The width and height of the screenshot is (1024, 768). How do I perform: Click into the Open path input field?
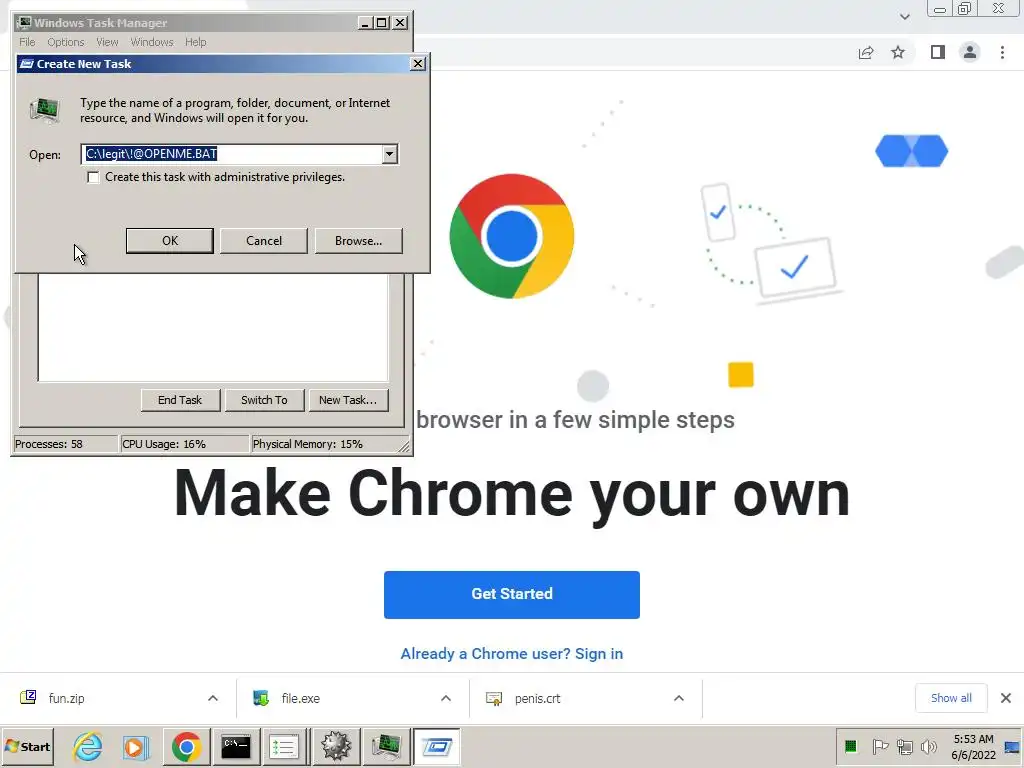232,154
